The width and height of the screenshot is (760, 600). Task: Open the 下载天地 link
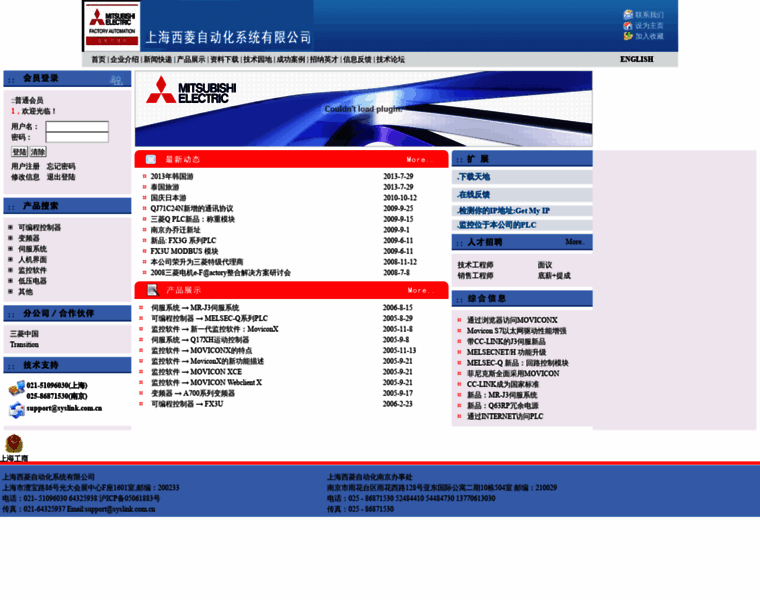473,177
